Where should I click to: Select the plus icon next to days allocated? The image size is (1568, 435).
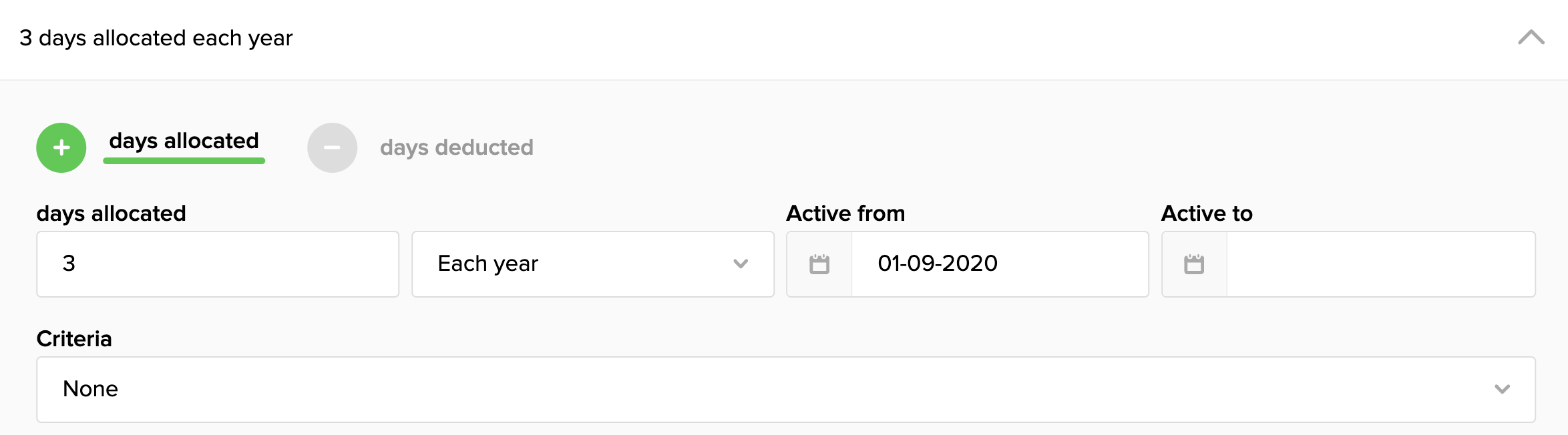click(x=61, y=147)
